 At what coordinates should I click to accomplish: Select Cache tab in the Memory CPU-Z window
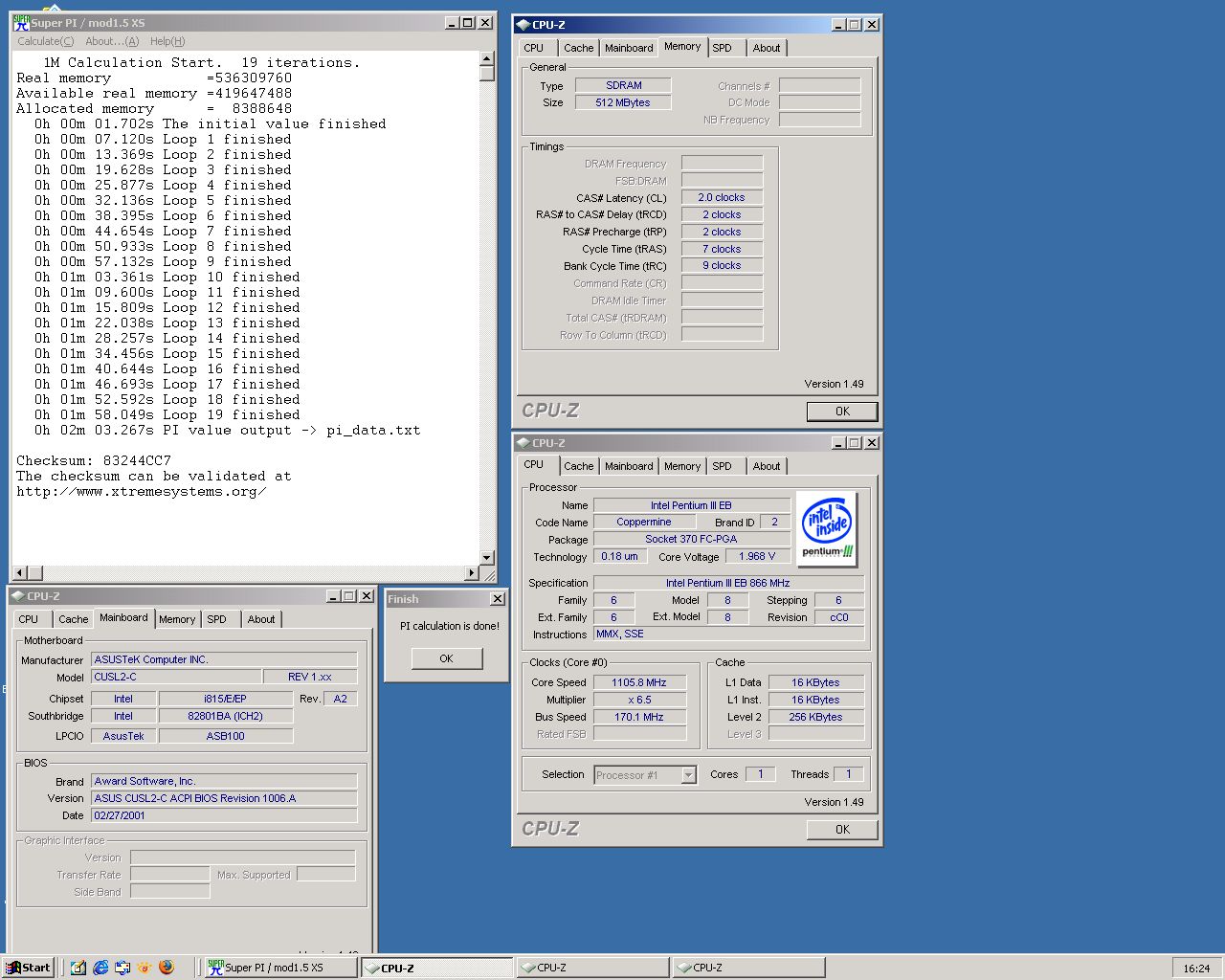tap(578, 48)
